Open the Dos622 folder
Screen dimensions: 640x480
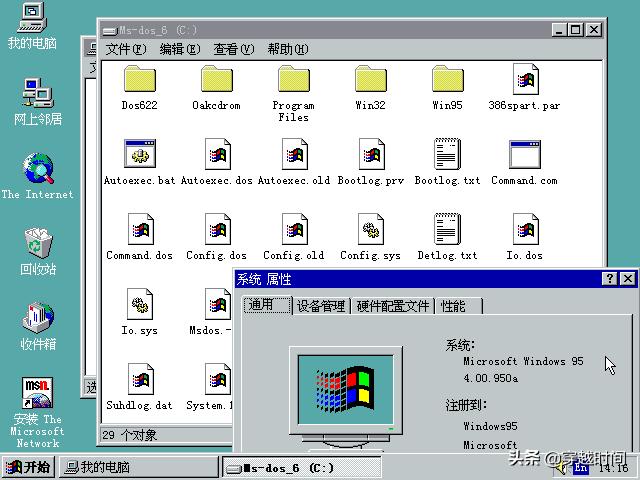tap(140, 79)
